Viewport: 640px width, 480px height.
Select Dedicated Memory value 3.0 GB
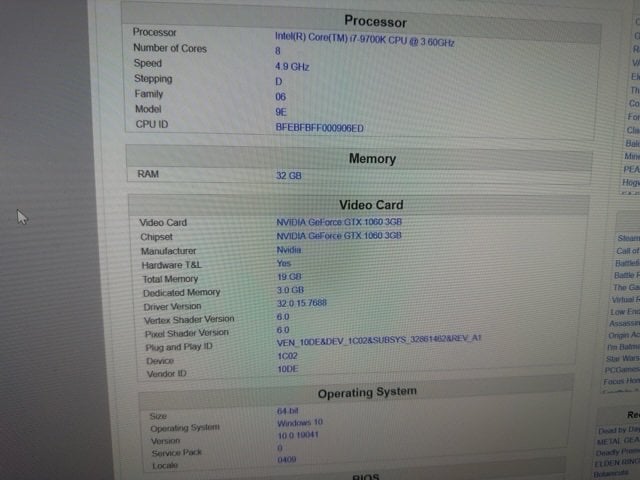pos(291,290)
